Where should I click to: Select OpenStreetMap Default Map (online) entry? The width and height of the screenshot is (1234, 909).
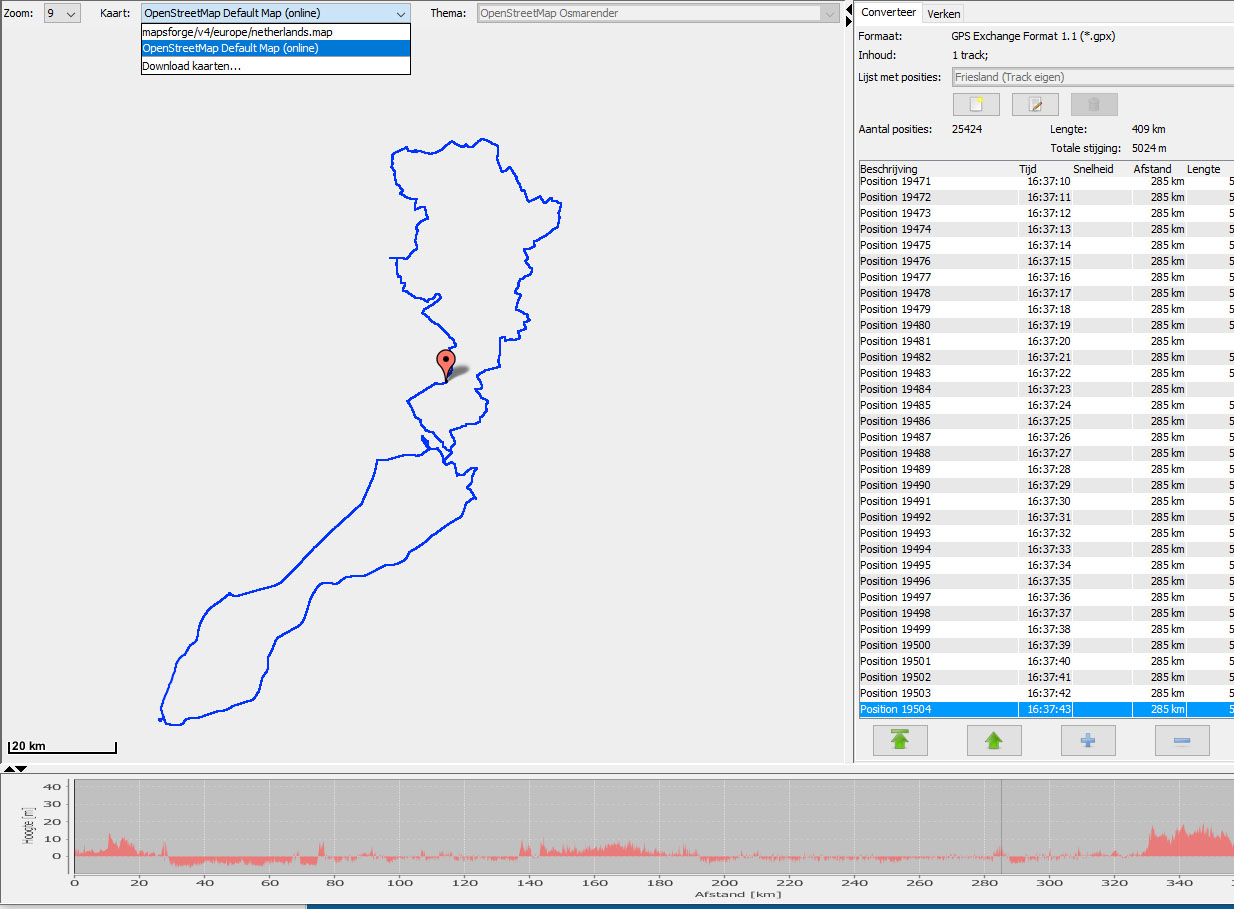click(230, 48)
